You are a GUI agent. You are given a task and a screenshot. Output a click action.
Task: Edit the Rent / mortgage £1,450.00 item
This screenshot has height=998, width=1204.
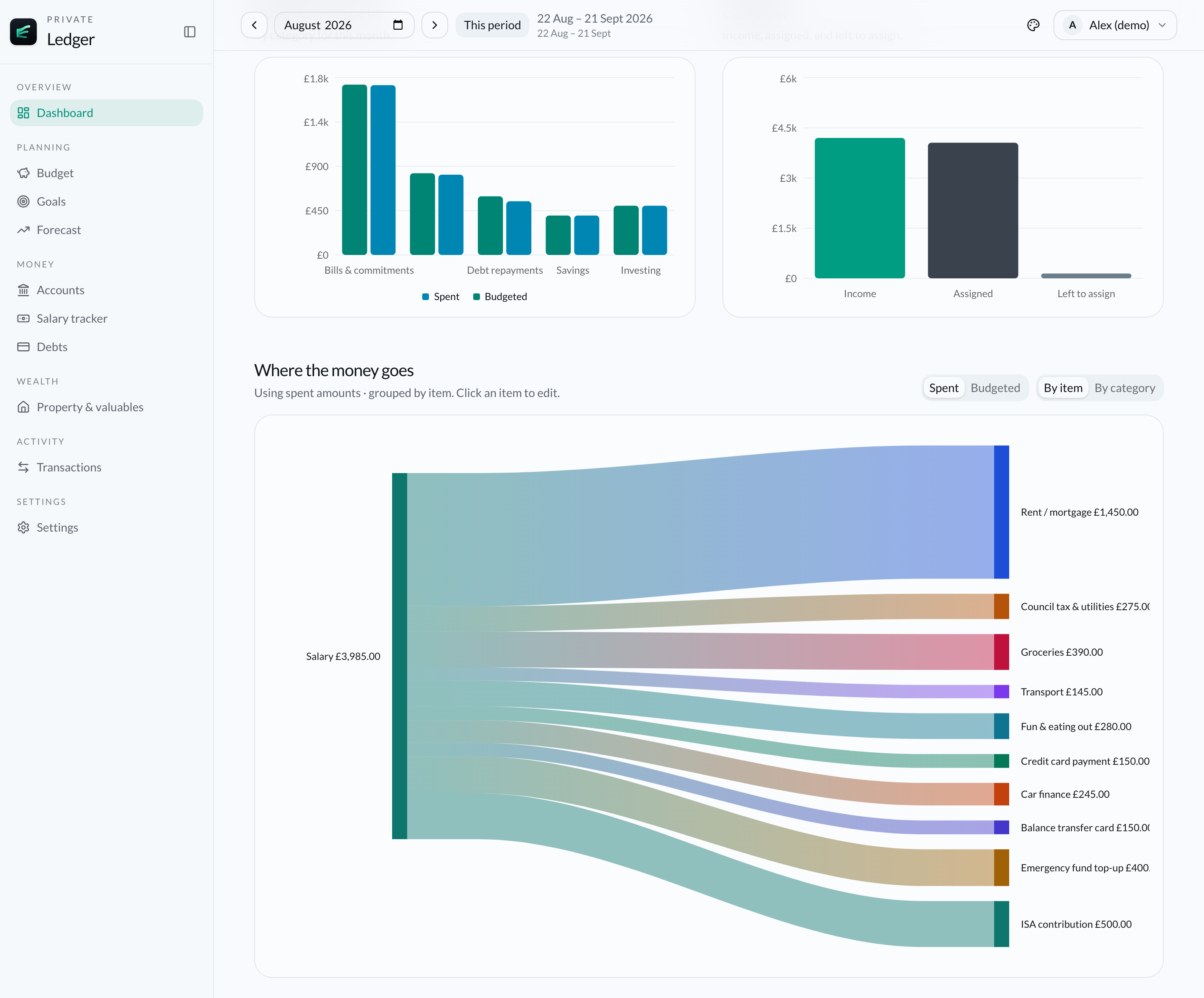(x=1079, y=512)
